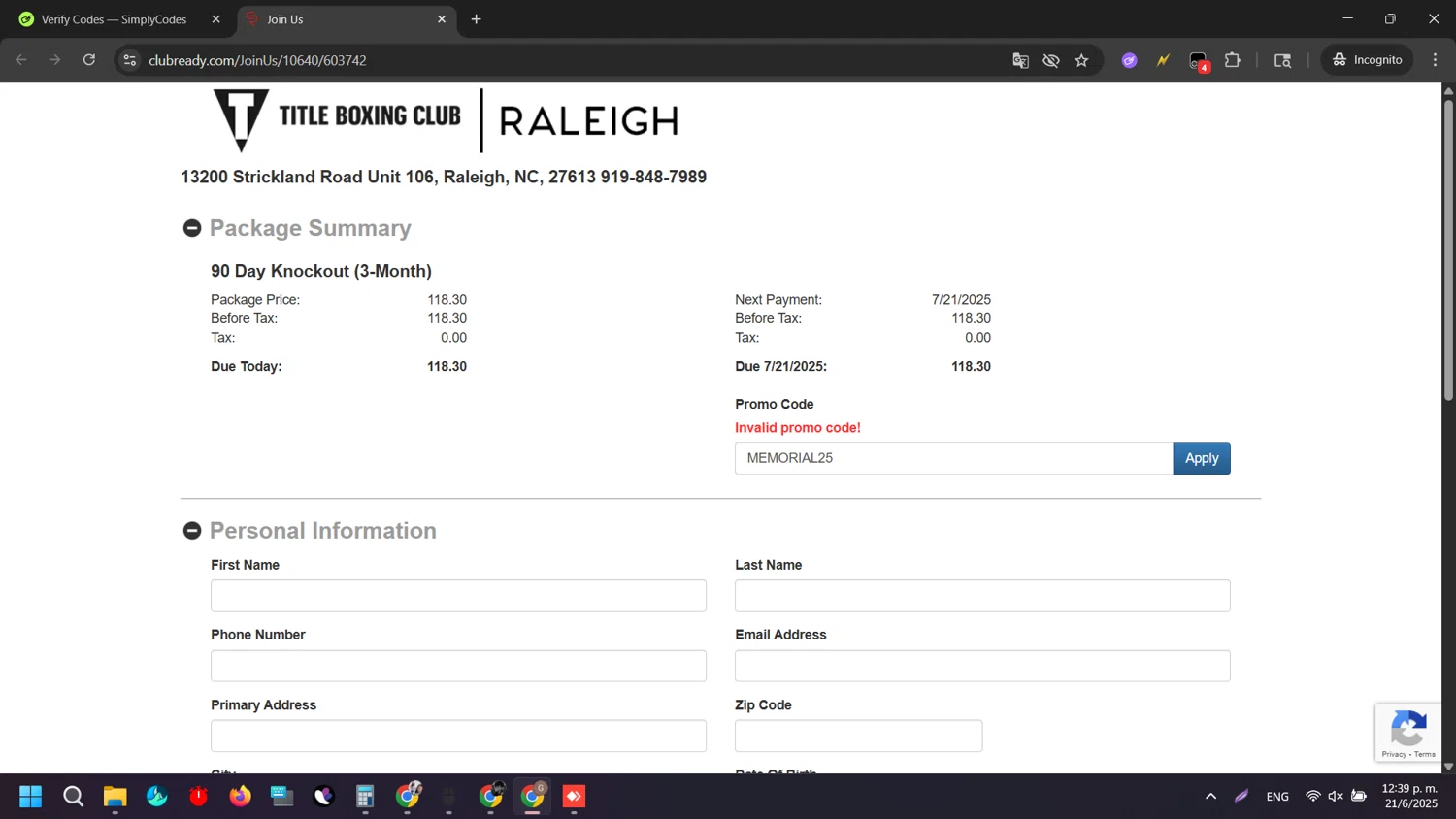
Task: Click the 'Invalid promo code!' error text
Action: tap(798, 428)
